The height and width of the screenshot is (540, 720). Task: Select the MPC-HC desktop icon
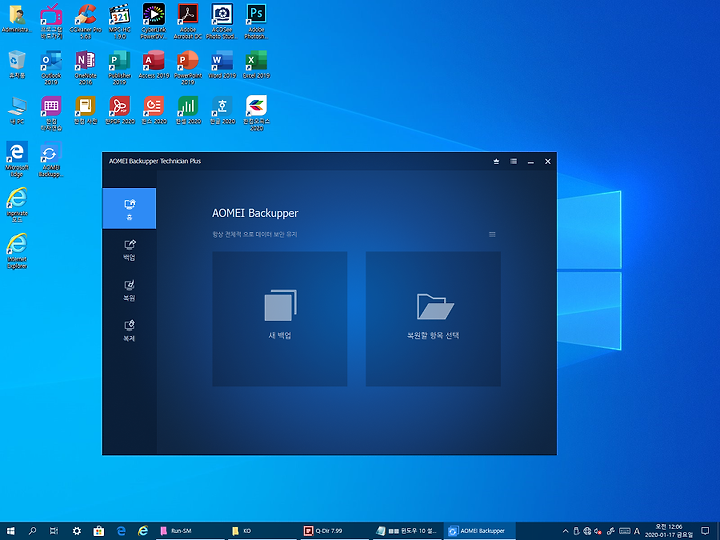pyautogui.click(x=120, y=21)
